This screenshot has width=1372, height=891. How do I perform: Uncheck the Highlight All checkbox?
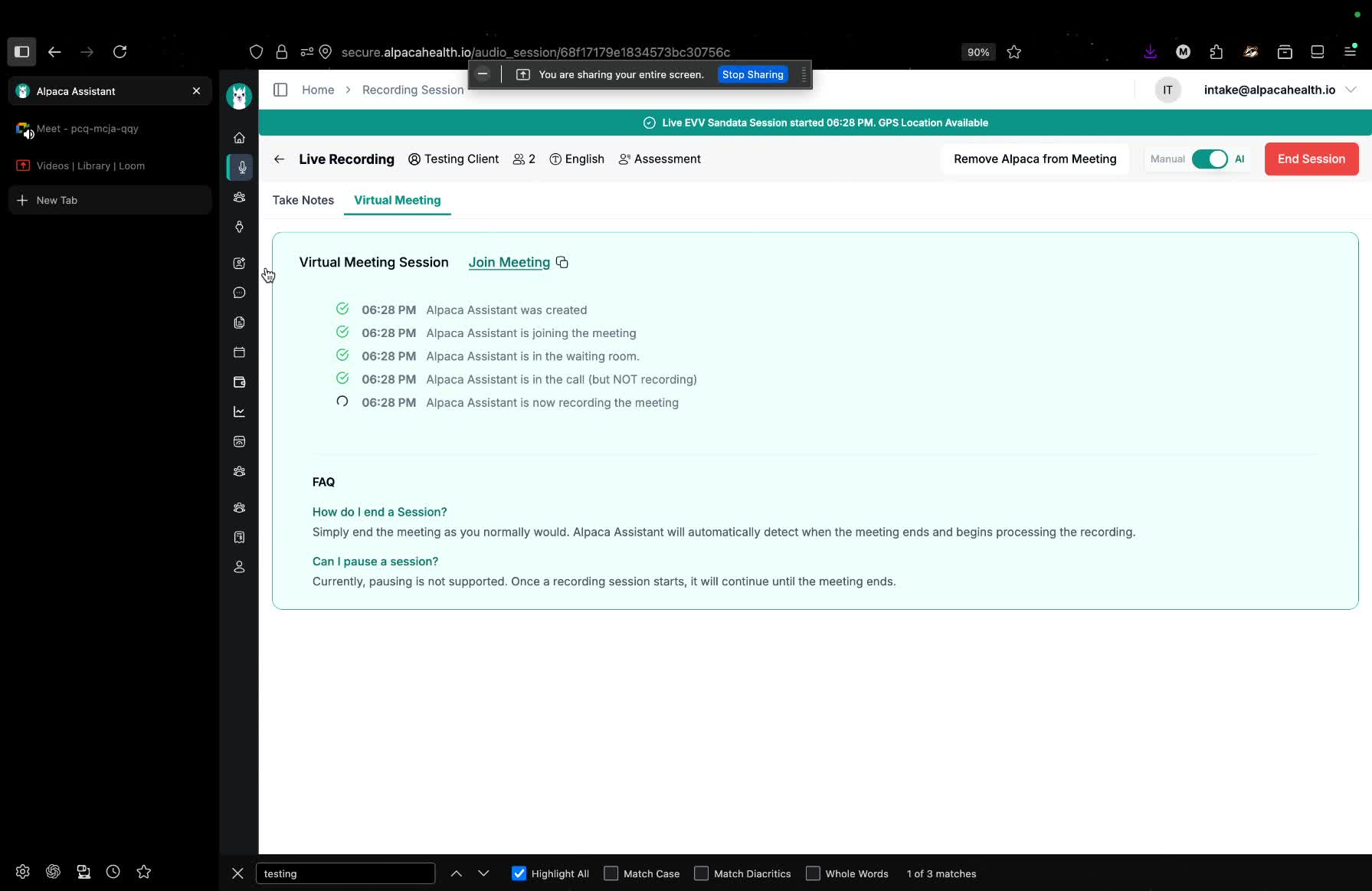click(x=519, y=873)
